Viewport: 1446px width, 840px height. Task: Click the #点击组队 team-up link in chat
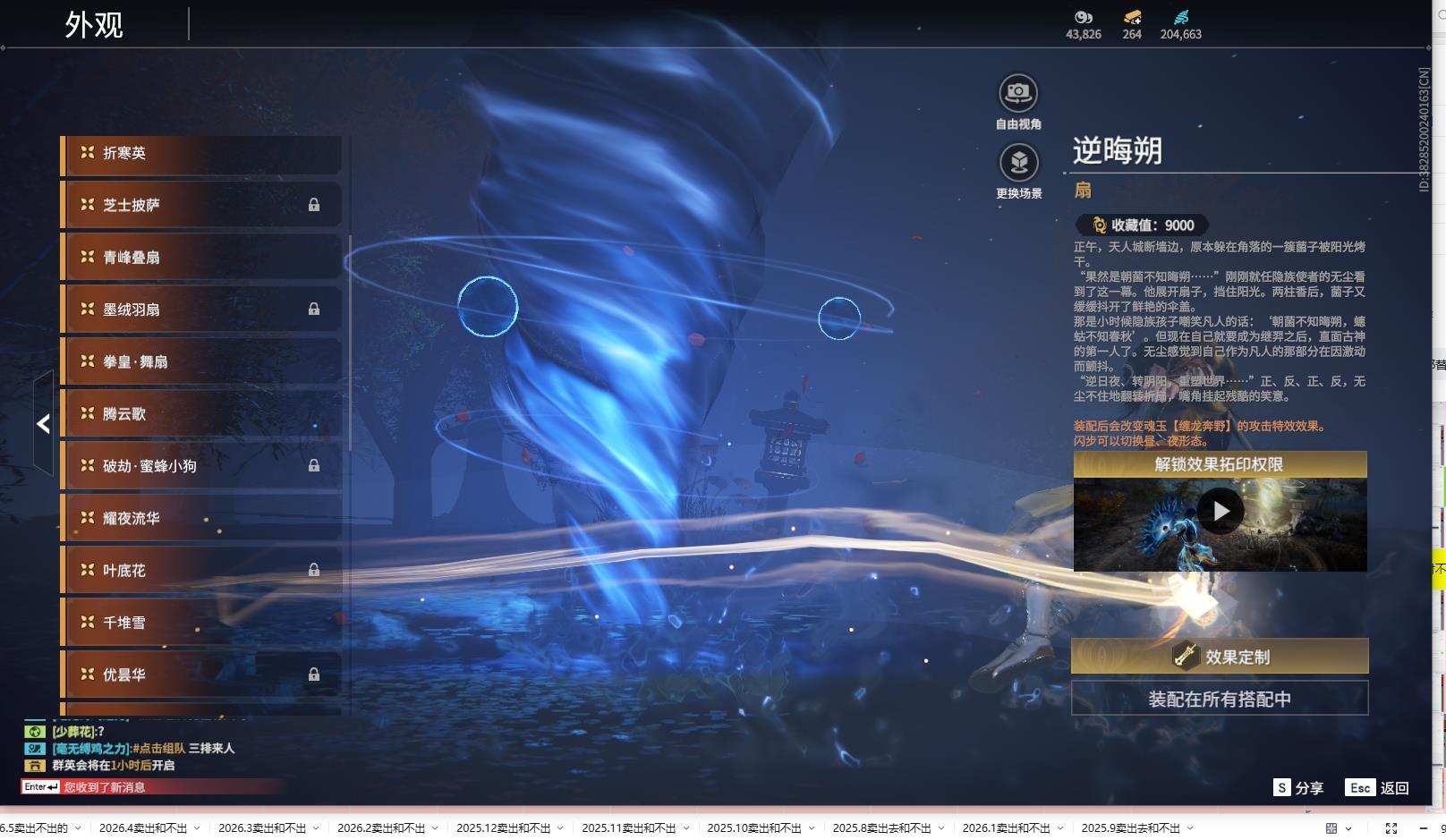point(158,748)
